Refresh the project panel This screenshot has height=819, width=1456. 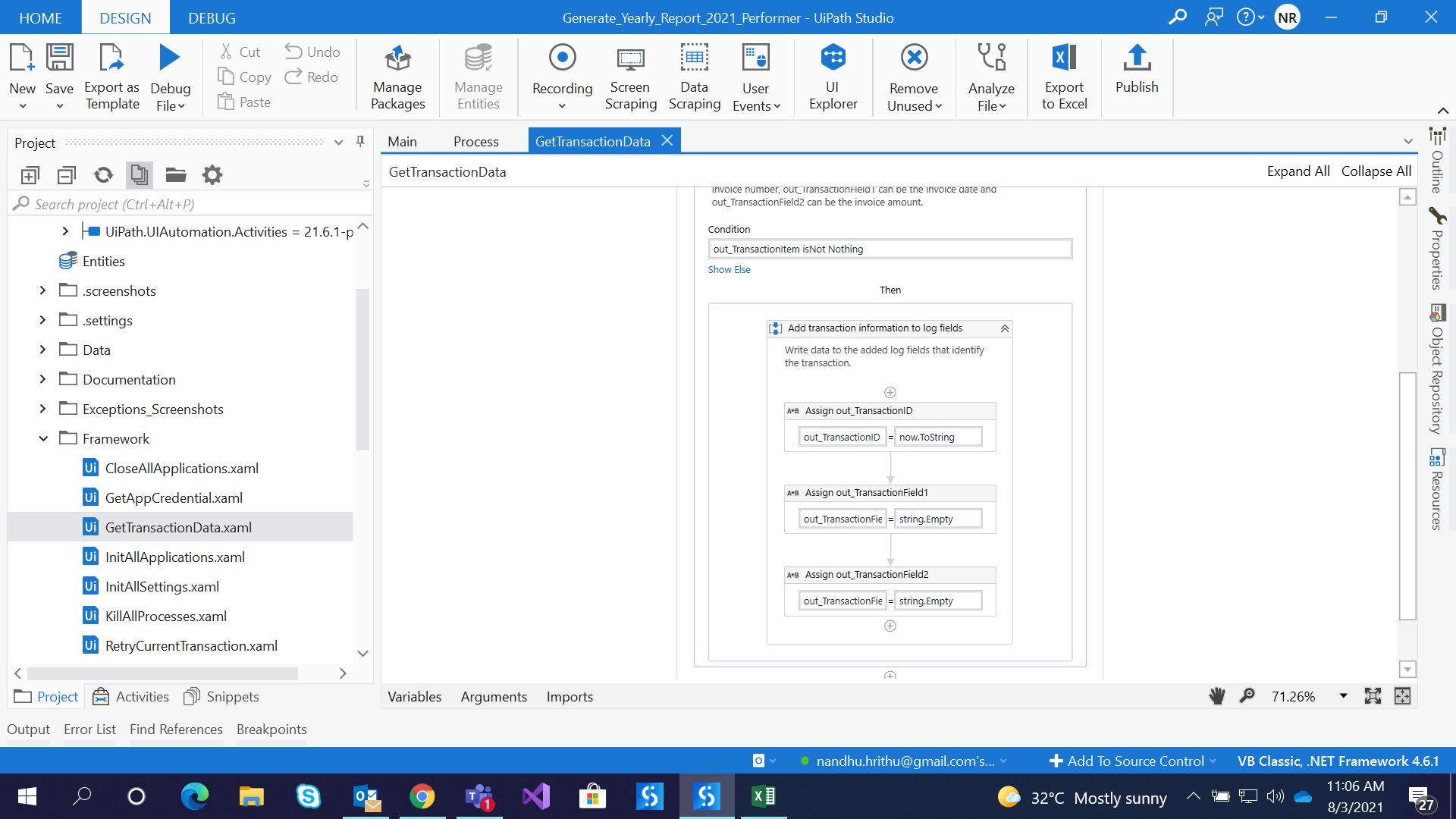pos(103,175)
